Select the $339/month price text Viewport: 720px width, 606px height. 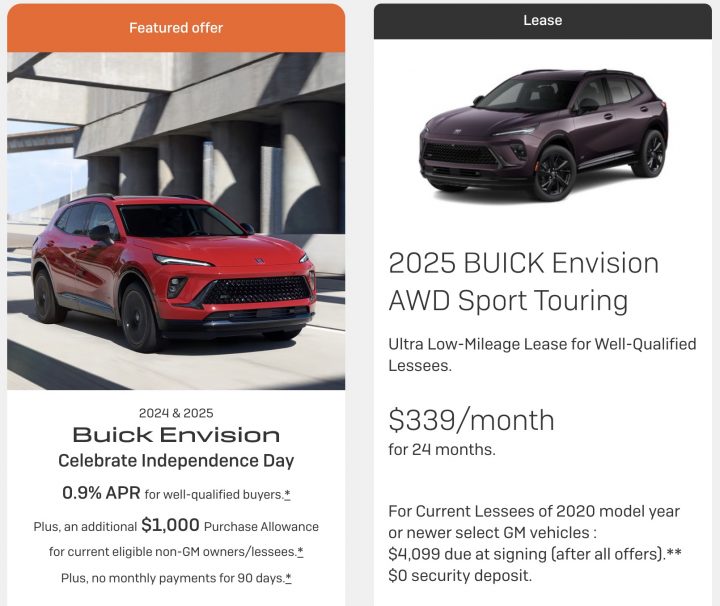pos(471,420)
